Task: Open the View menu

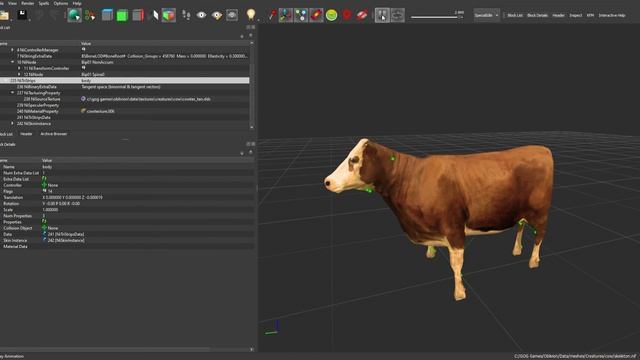Action: coord(13,3)
